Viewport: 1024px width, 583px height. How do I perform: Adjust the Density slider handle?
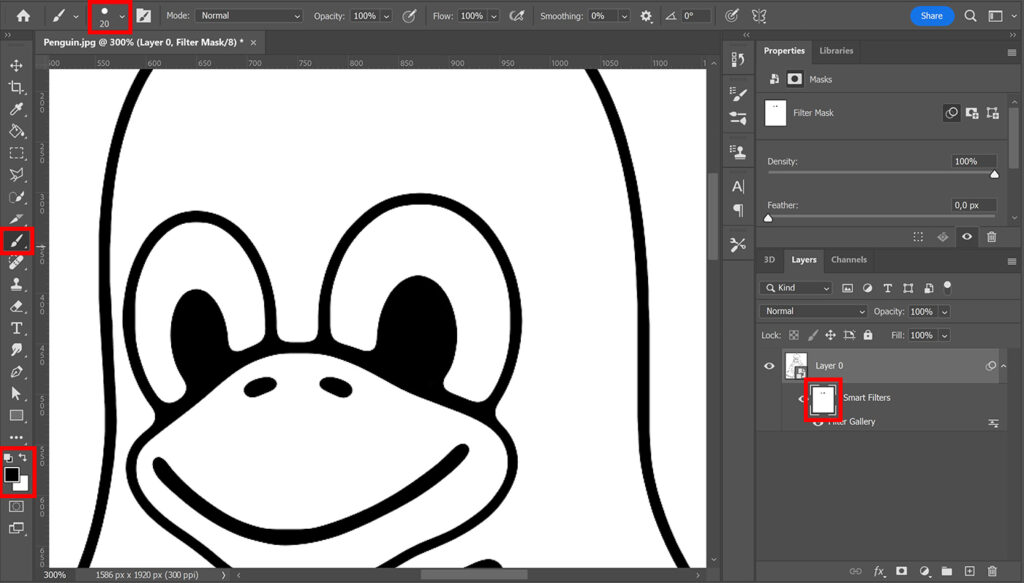coord(994,174)
